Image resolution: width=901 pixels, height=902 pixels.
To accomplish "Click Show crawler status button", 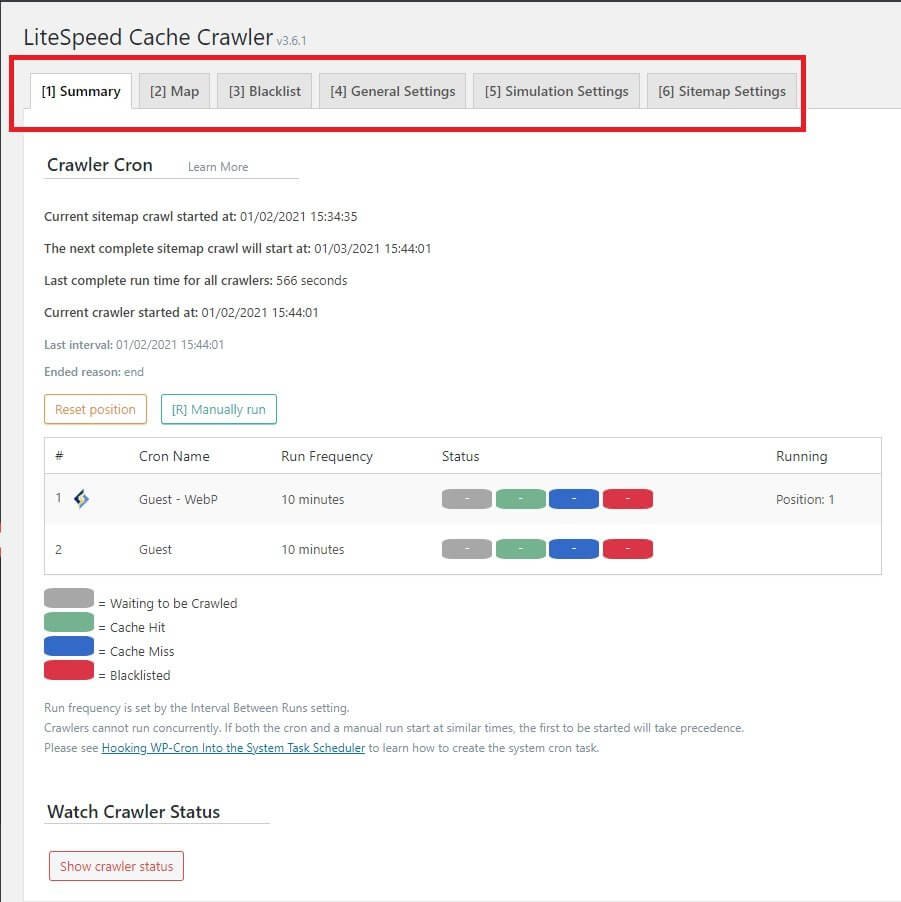I will tap(116, 866).
